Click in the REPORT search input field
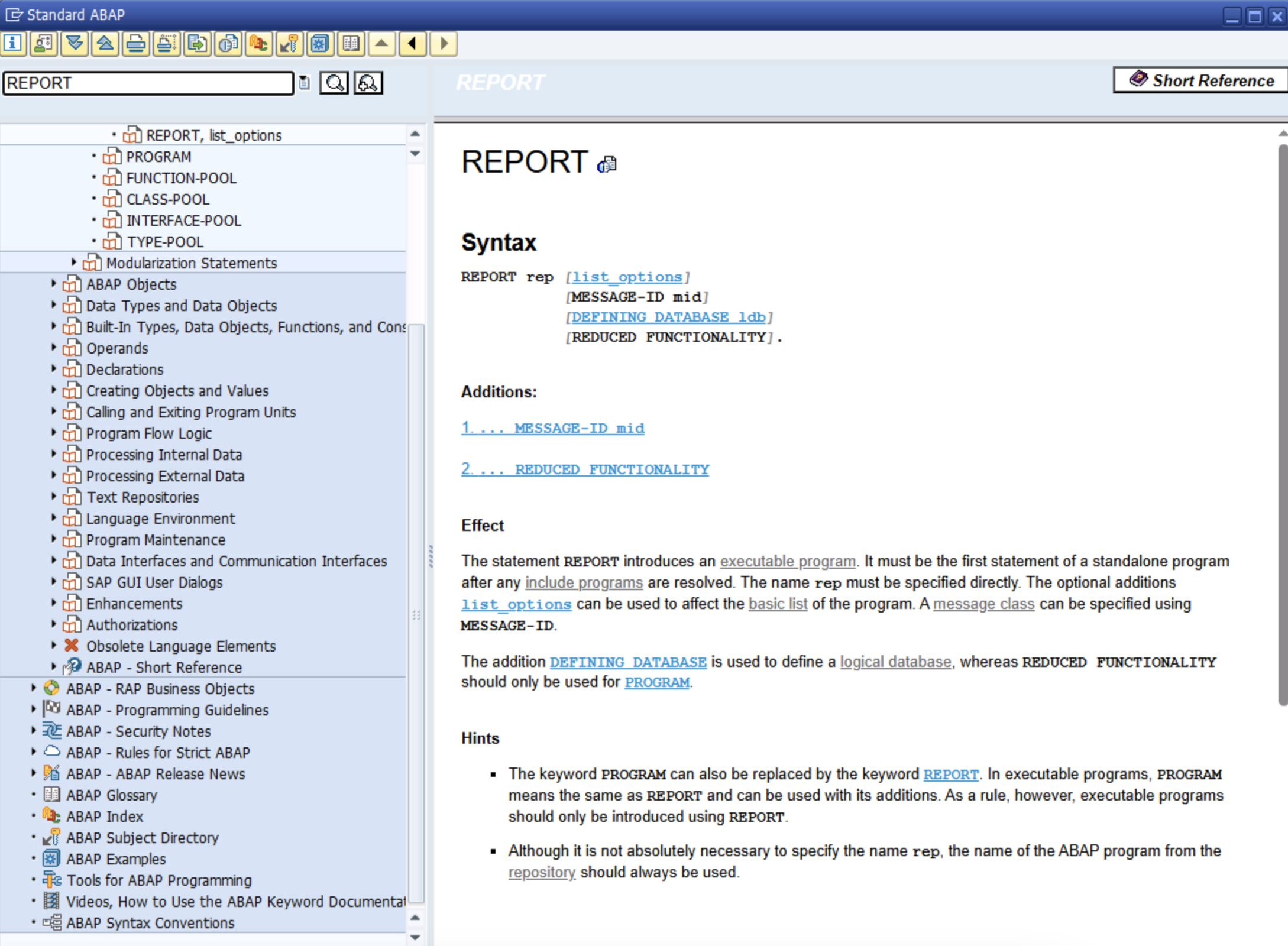Image resolution: width=1288 pixels, height=946 pixels. pos(148,83)
